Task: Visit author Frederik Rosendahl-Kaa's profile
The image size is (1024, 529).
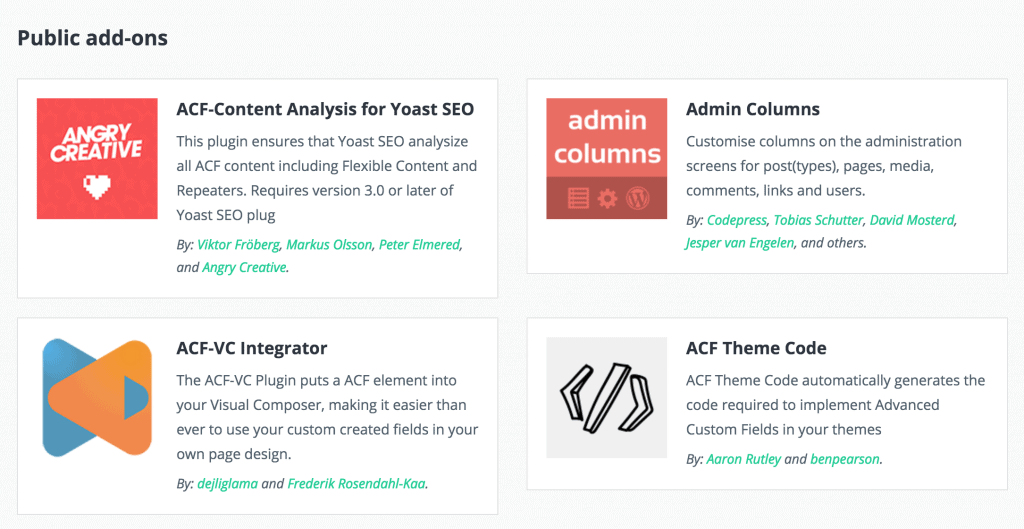Action: [357, 484]
